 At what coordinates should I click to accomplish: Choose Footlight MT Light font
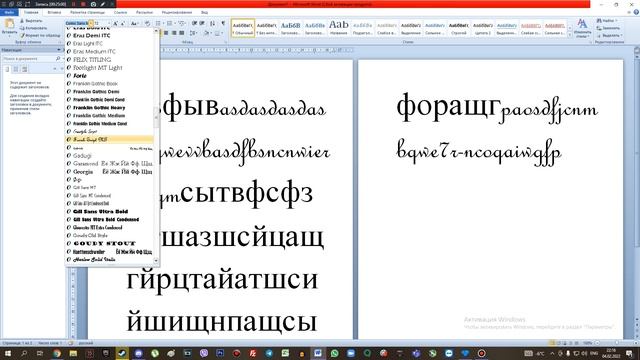click(x=109, y=67)
